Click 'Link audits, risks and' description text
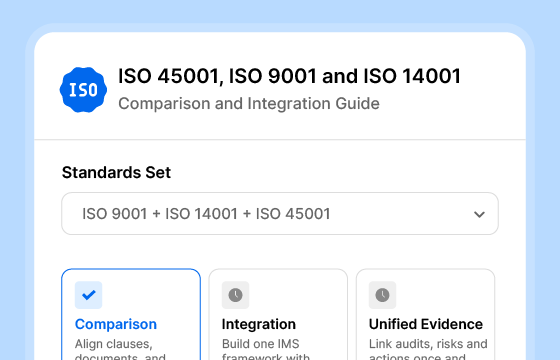The height and width of the screenshot is (360, 560). (x=428, y=344)
